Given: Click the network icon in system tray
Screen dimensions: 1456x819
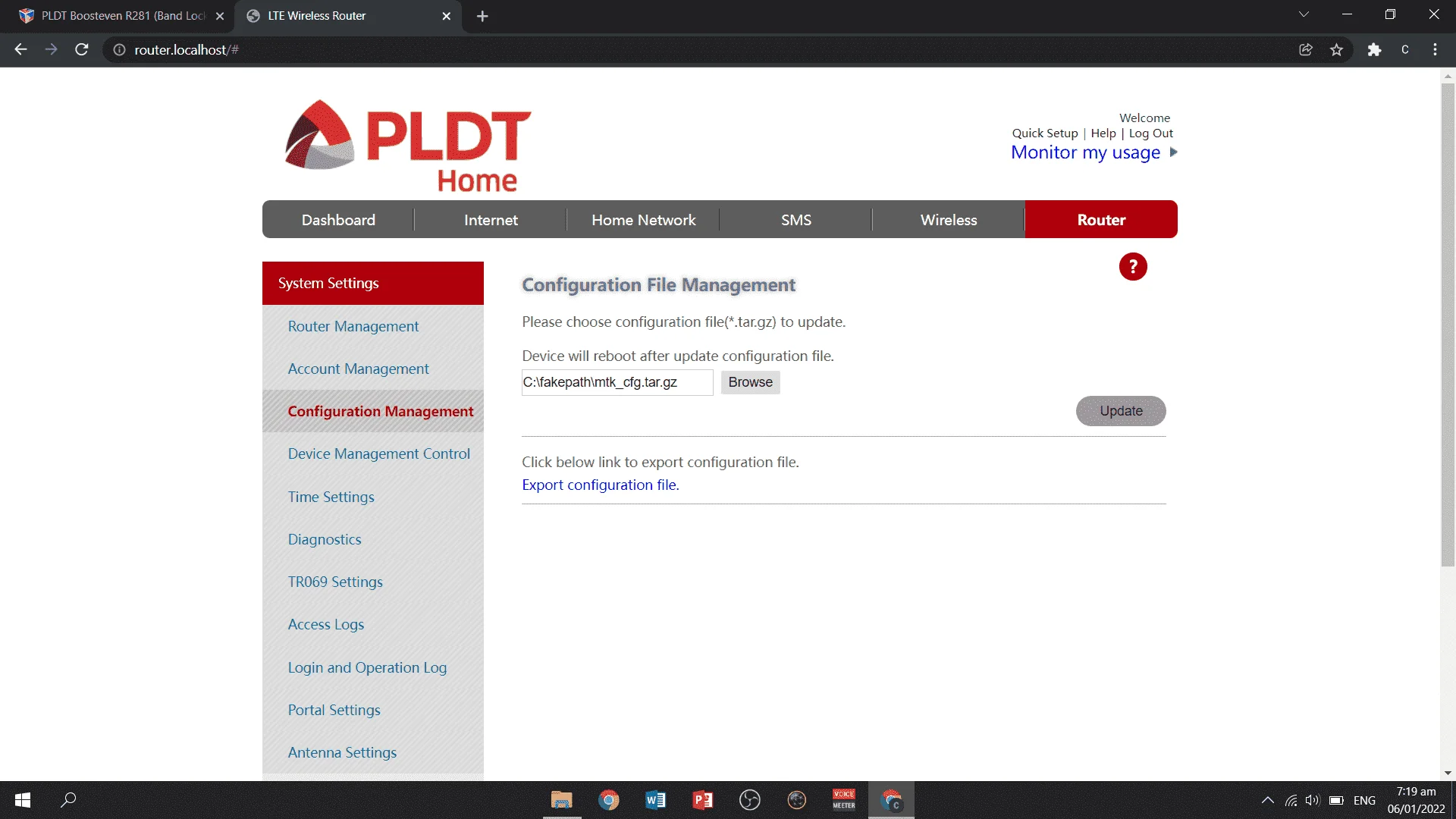Looking at the screenshot, I should click(x=1291, y=800).
